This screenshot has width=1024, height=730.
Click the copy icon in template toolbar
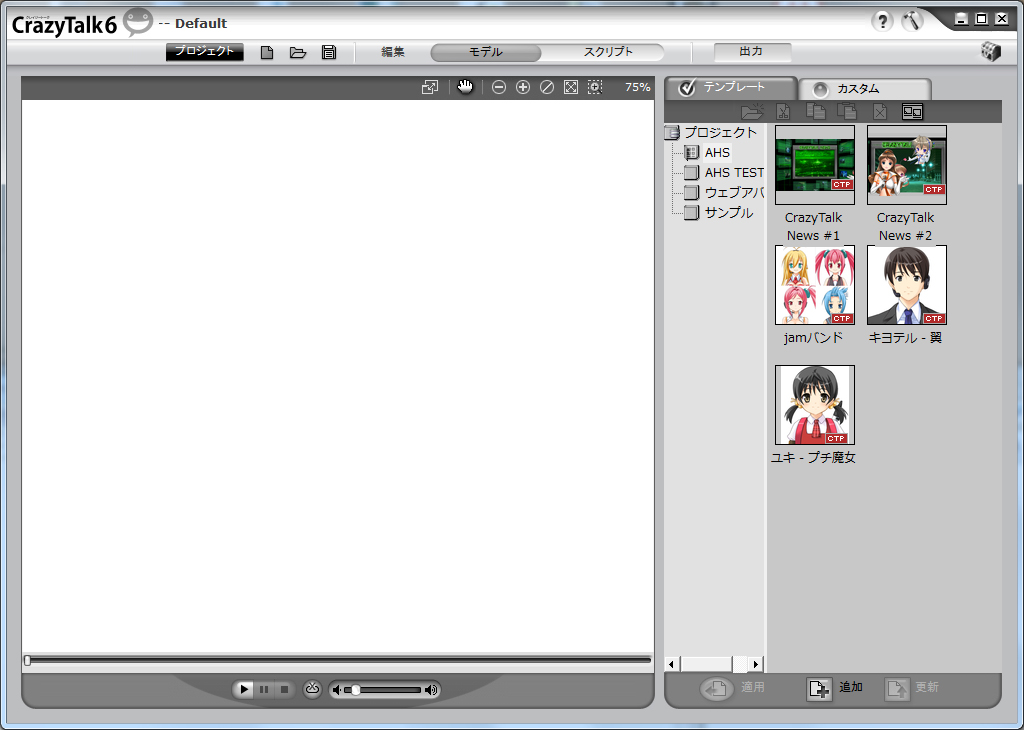pos(815,112)
